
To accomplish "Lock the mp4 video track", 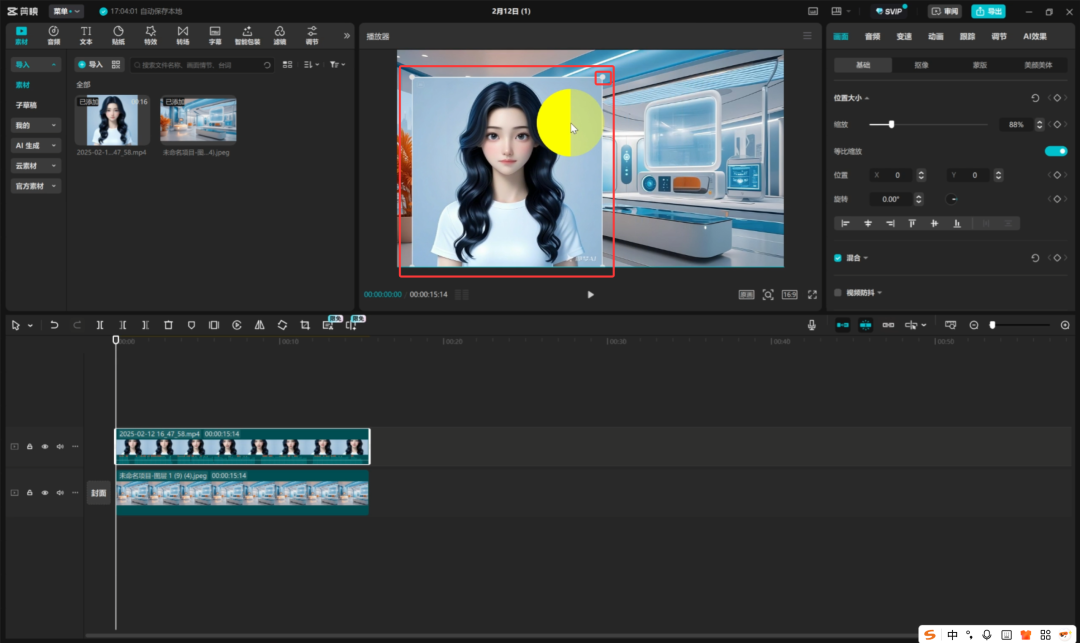I will tap(30, 447).
